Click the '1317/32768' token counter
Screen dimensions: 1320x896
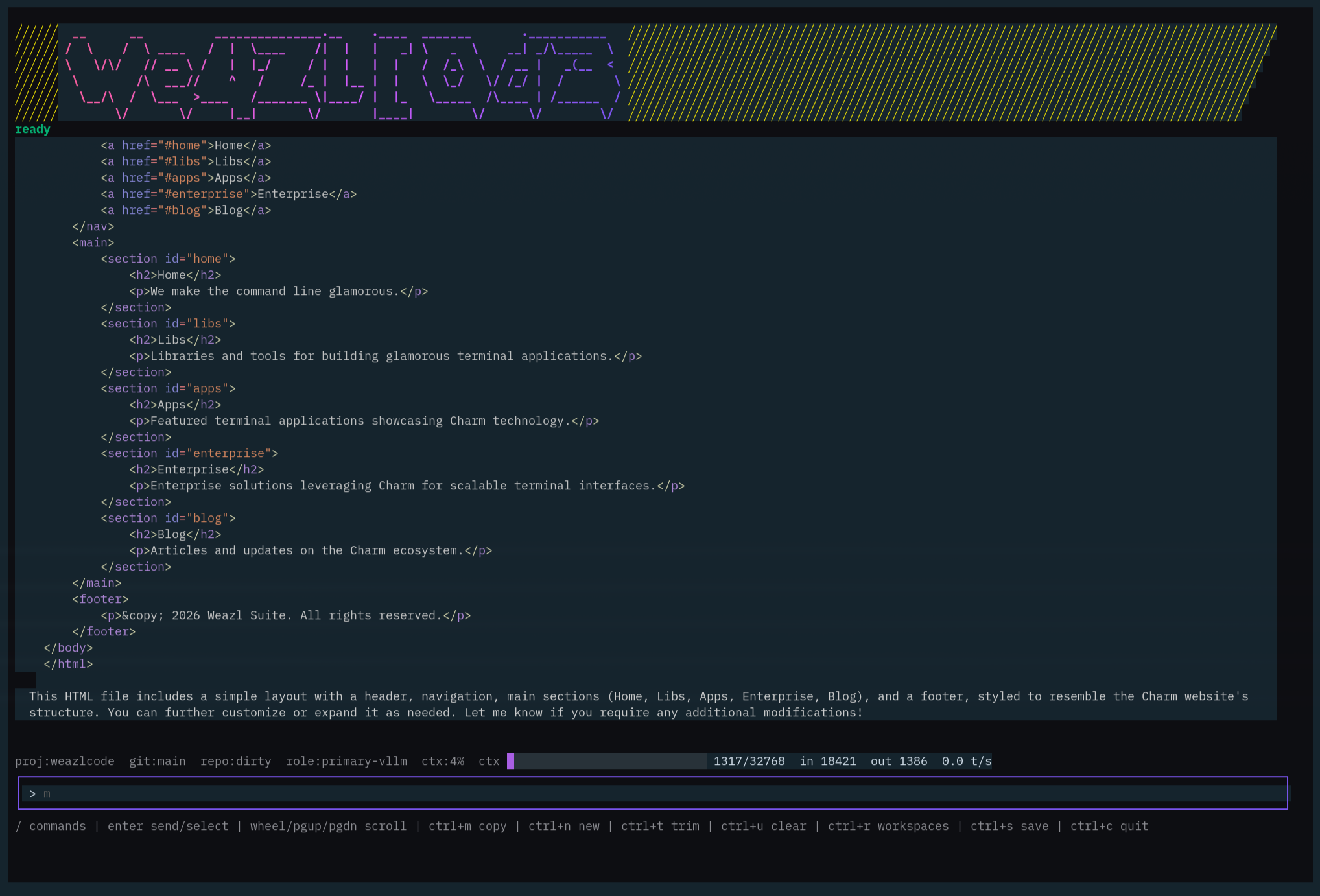[x=749, y=761]
